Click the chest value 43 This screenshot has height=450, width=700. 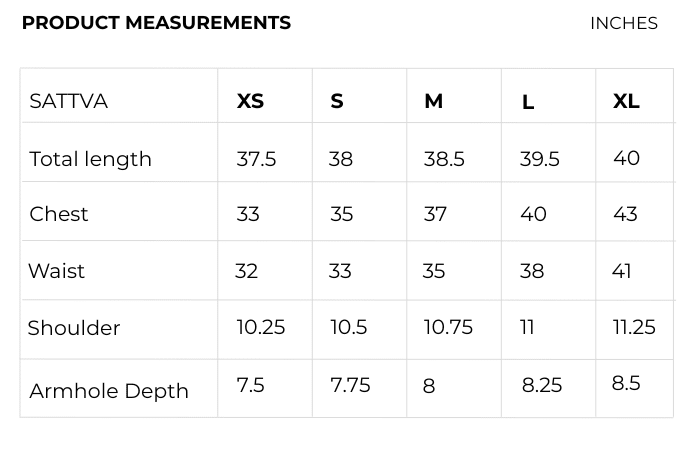coord(625,214)
